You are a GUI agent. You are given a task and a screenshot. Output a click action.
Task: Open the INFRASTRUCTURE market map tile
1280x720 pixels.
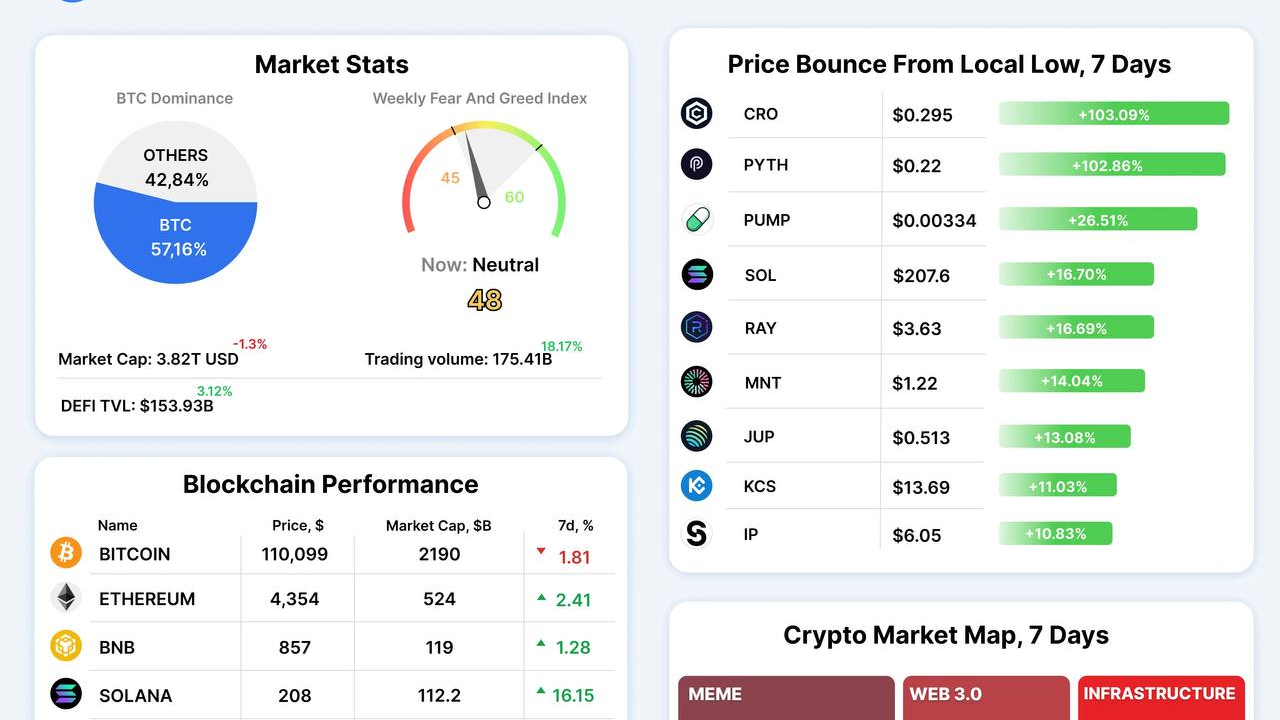tap(1161, 698)
